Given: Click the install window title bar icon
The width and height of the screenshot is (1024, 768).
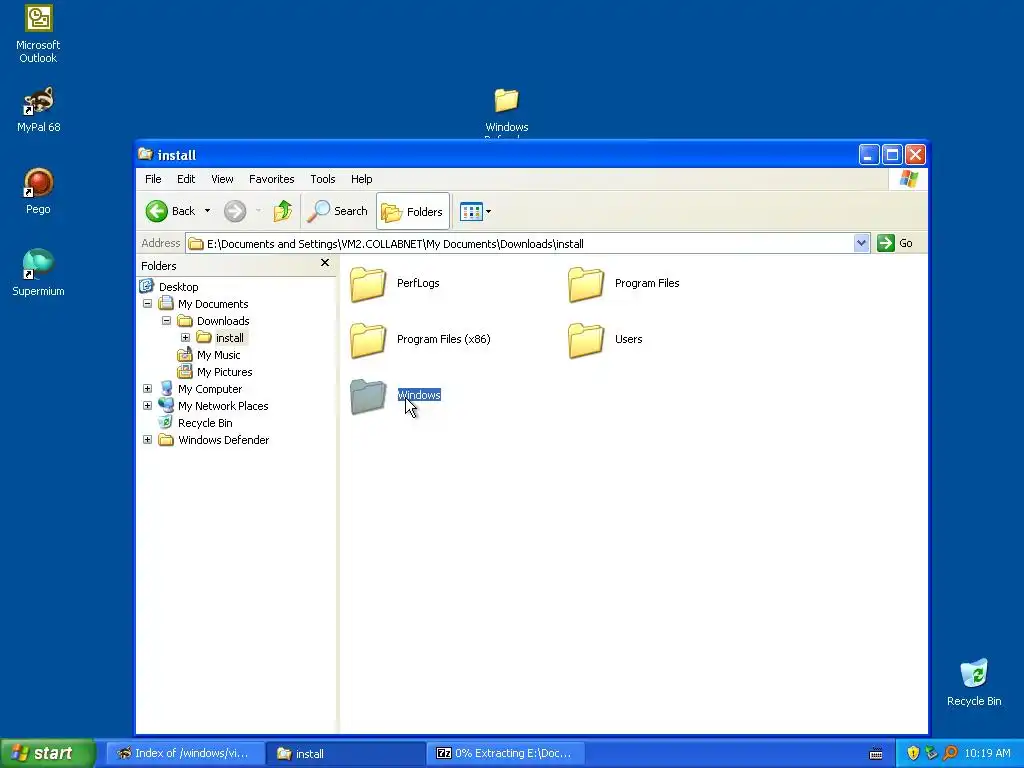Looking at the screenshot, I should point(145,154).
